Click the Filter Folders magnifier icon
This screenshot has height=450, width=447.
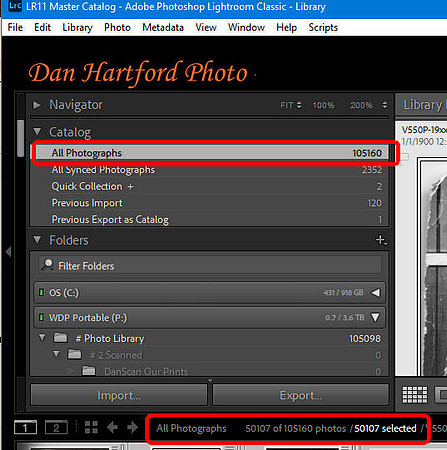(47, 265)
